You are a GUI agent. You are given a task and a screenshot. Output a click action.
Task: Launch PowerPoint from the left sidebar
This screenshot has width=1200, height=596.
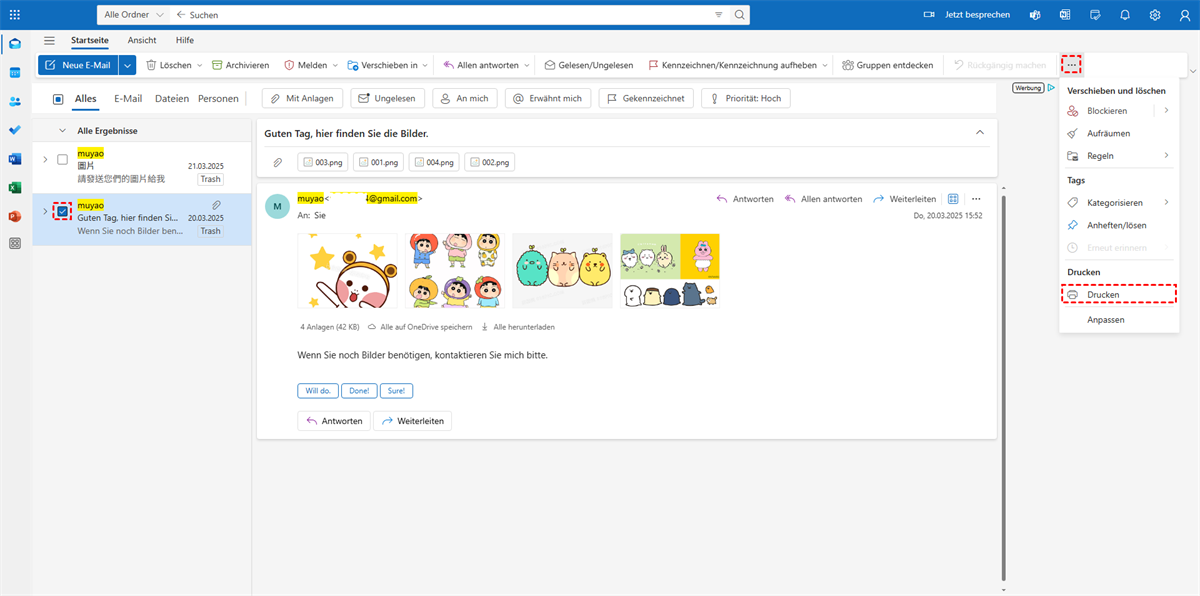pyautogui.click(x=15, y=216)
